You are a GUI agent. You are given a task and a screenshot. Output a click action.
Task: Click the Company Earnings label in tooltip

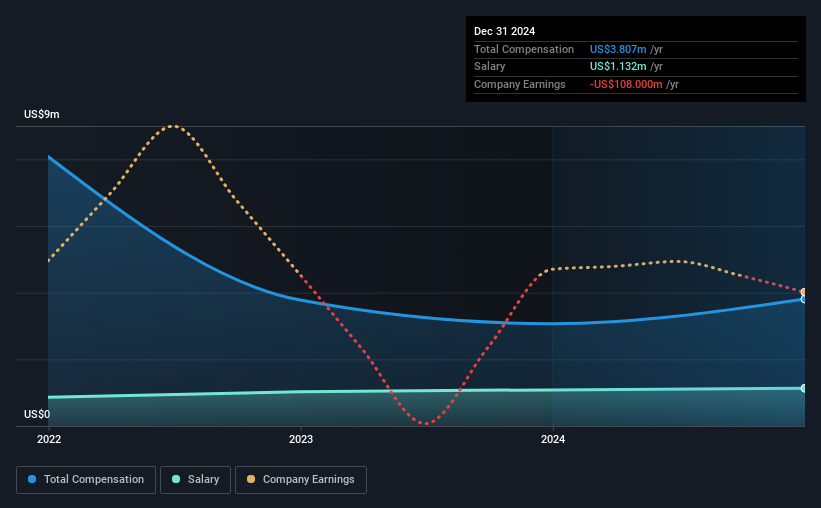(x=519, y=84)
